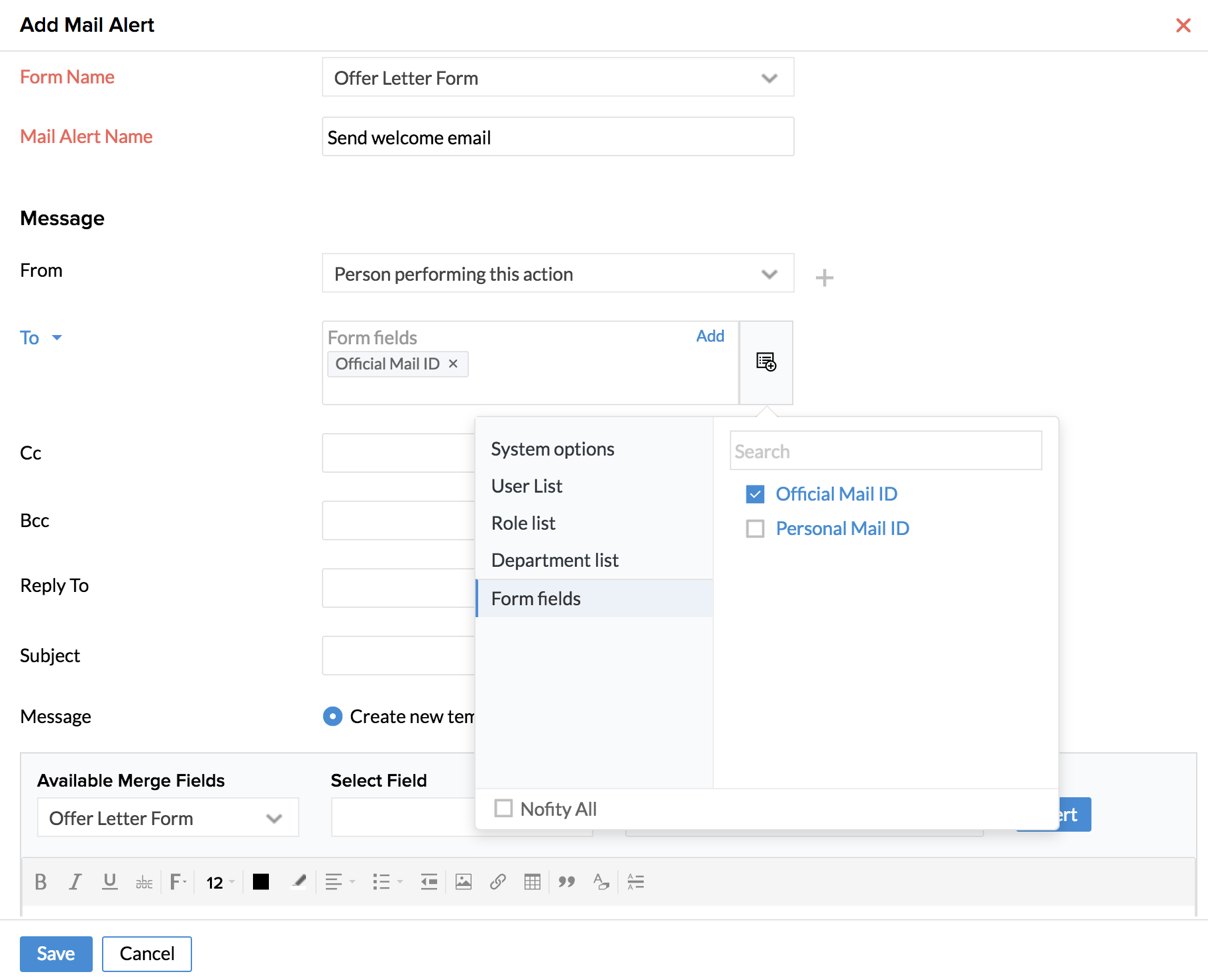The image size is (1208, 980).
Task: Choose Department list from the options
Action: (555, 560)
